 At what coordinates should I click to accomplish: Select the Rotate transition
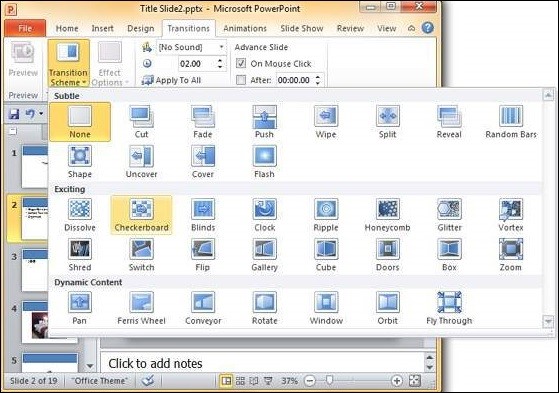[264, 308]
